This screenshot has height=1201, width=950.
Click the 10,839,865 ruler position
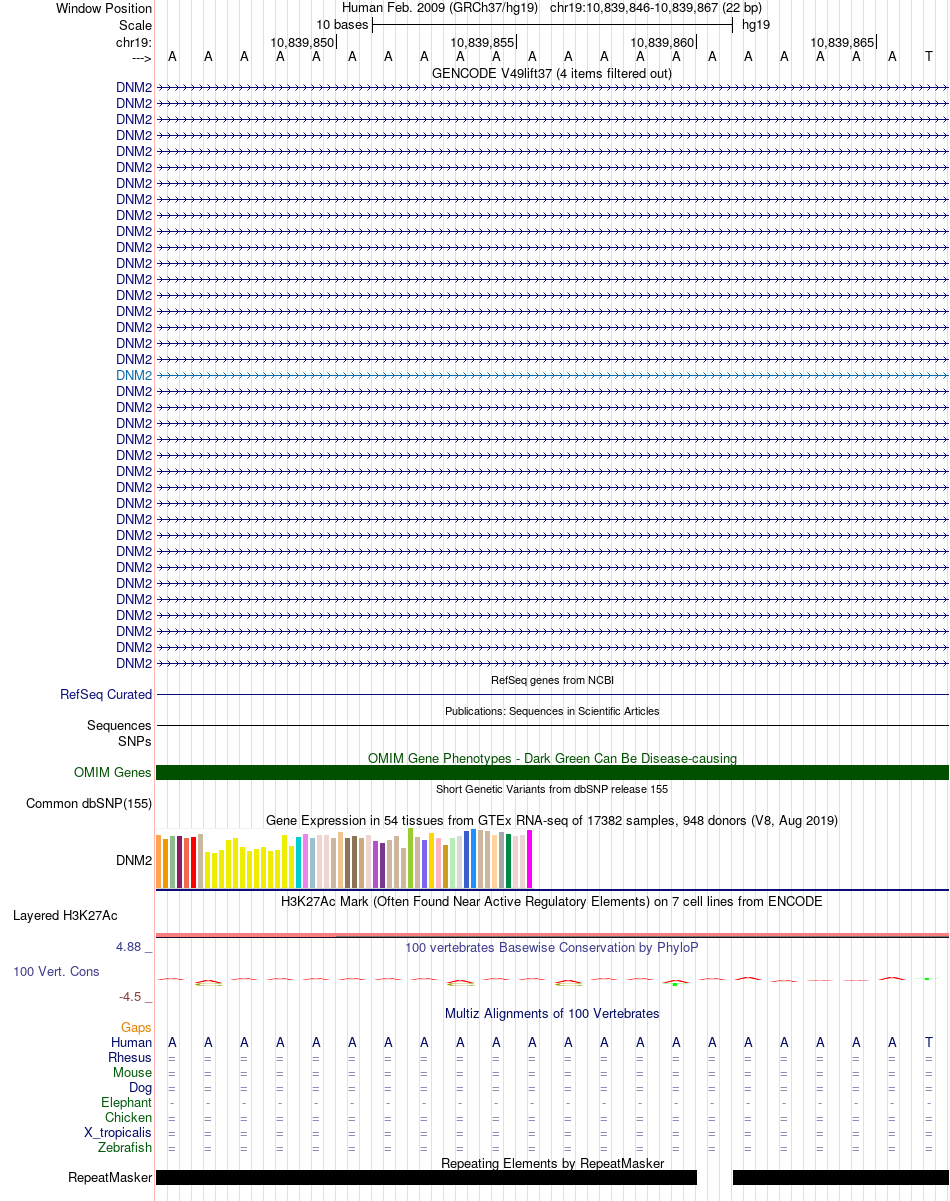(842, 42)
